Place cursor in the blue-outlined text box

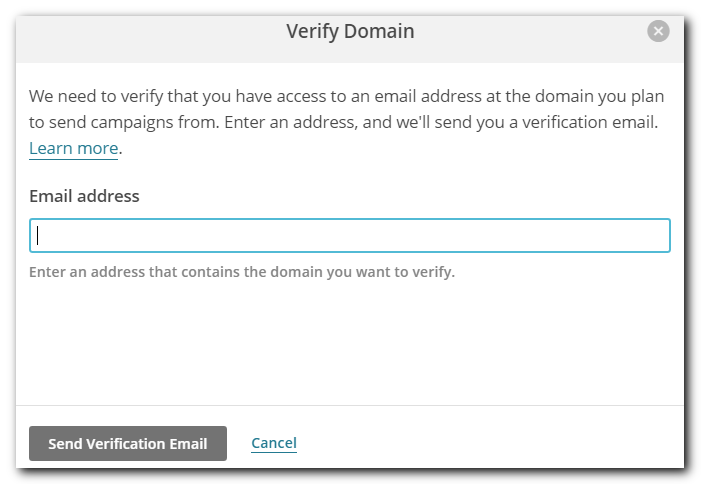[x=350, y=236]
